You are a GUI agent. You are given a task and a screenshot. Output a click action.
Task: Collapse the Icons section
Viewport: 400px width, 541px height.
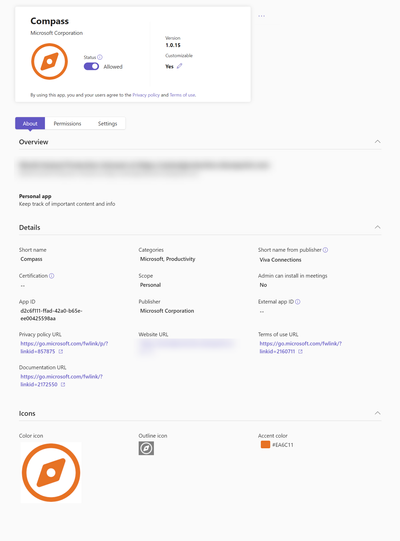pos(378,413)
